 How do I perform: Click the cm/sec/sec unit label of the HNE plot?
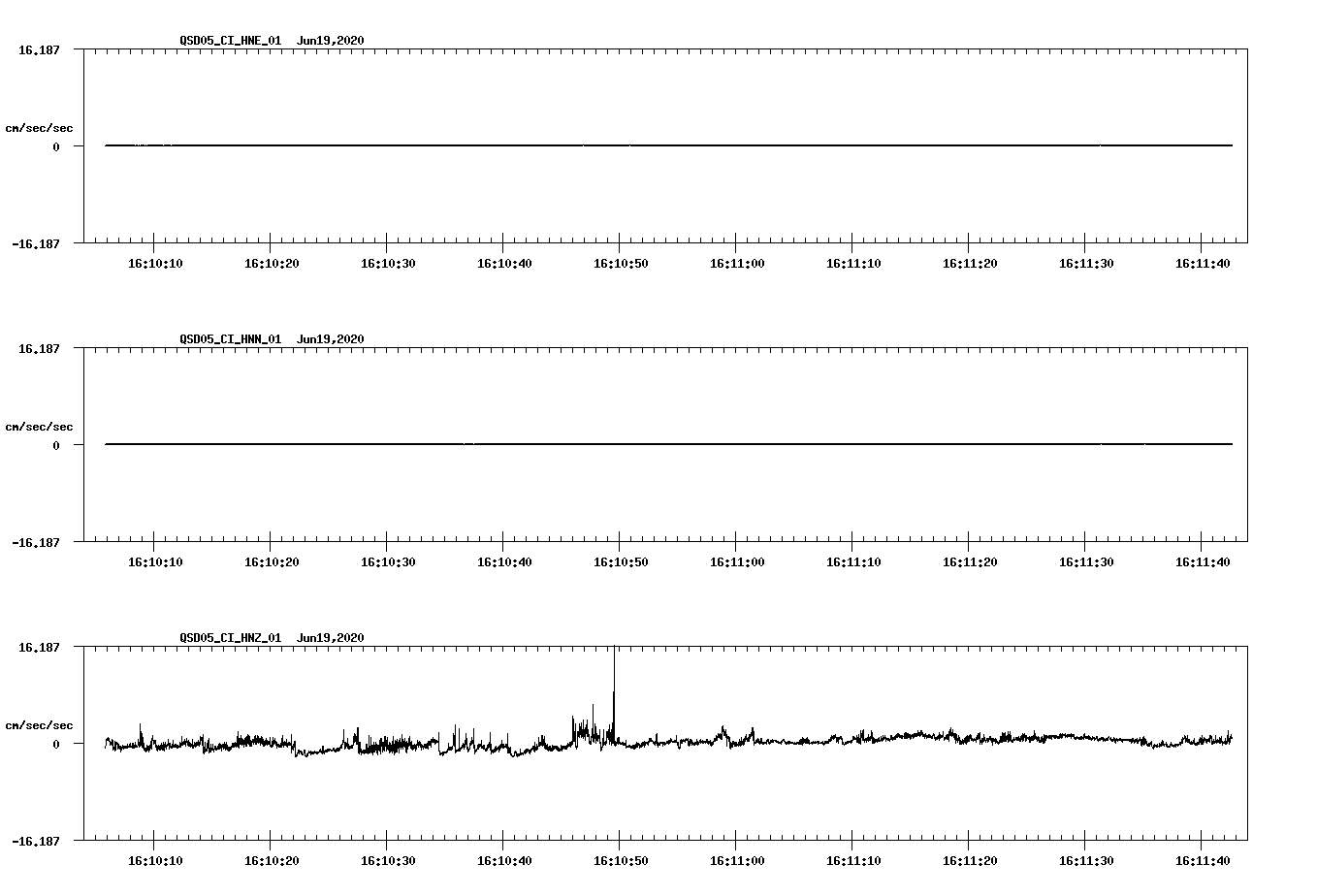pyautogui.click(x=39, y=128)
